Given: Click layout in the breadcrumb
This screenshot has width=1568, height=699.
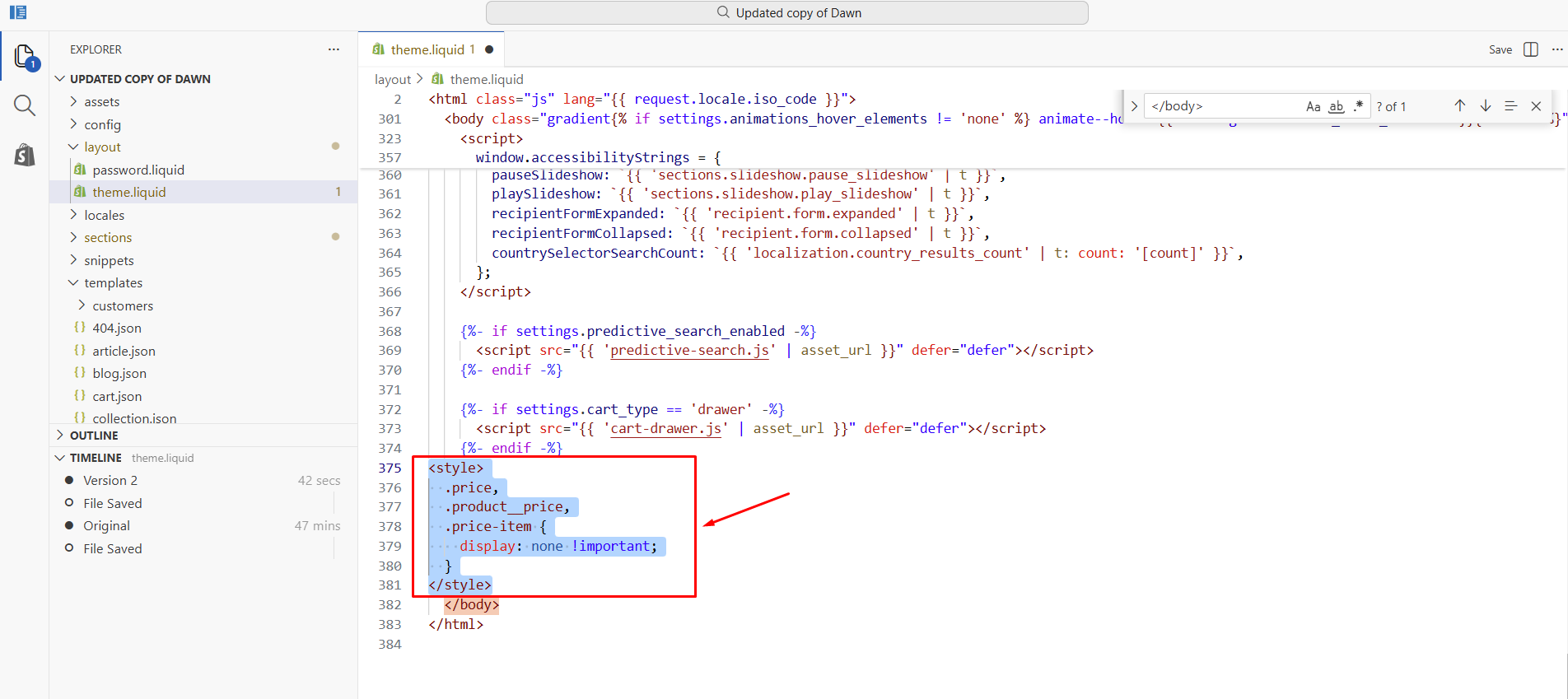Looking at the screenshot, I should 393,79.
